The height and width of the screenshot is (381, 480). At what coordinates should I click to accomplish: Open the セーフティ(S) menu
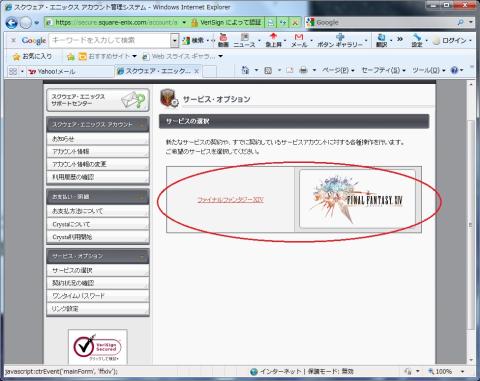pyautogui.click(x=384, y=70)
